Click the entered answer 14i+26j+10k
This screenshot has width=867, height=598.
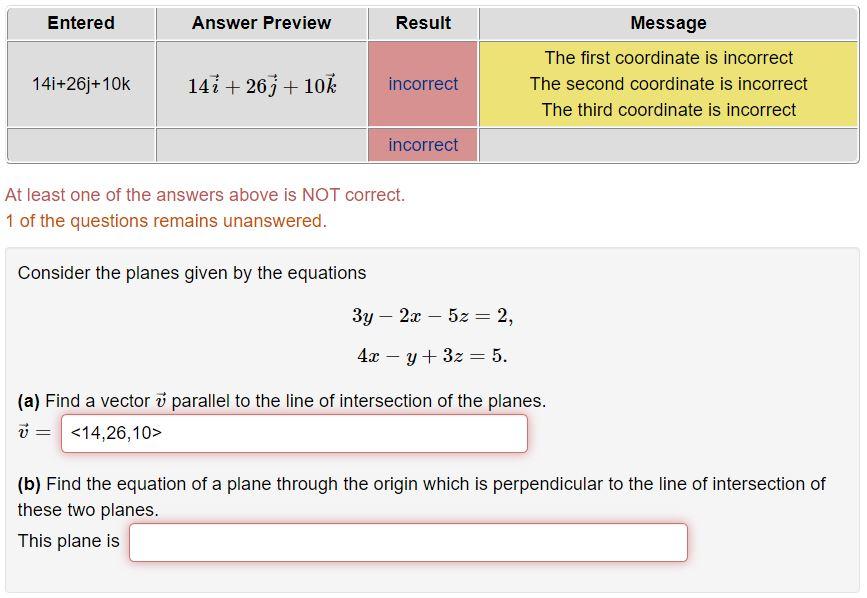[80, 84]
